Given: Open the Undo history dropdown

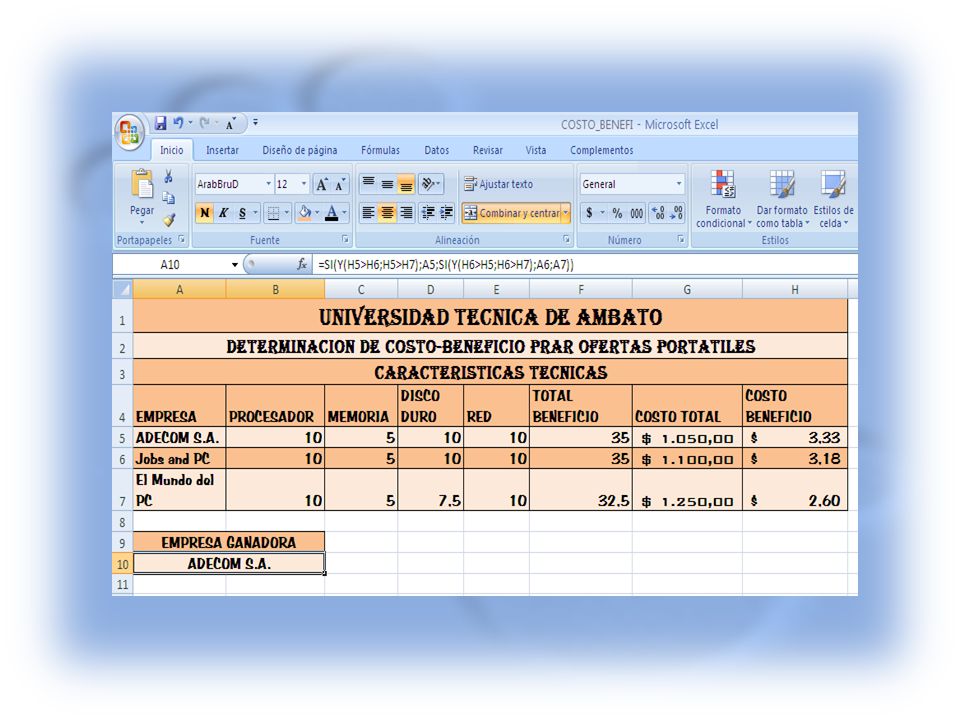Looking at the screenshot, I should (190, 123).
